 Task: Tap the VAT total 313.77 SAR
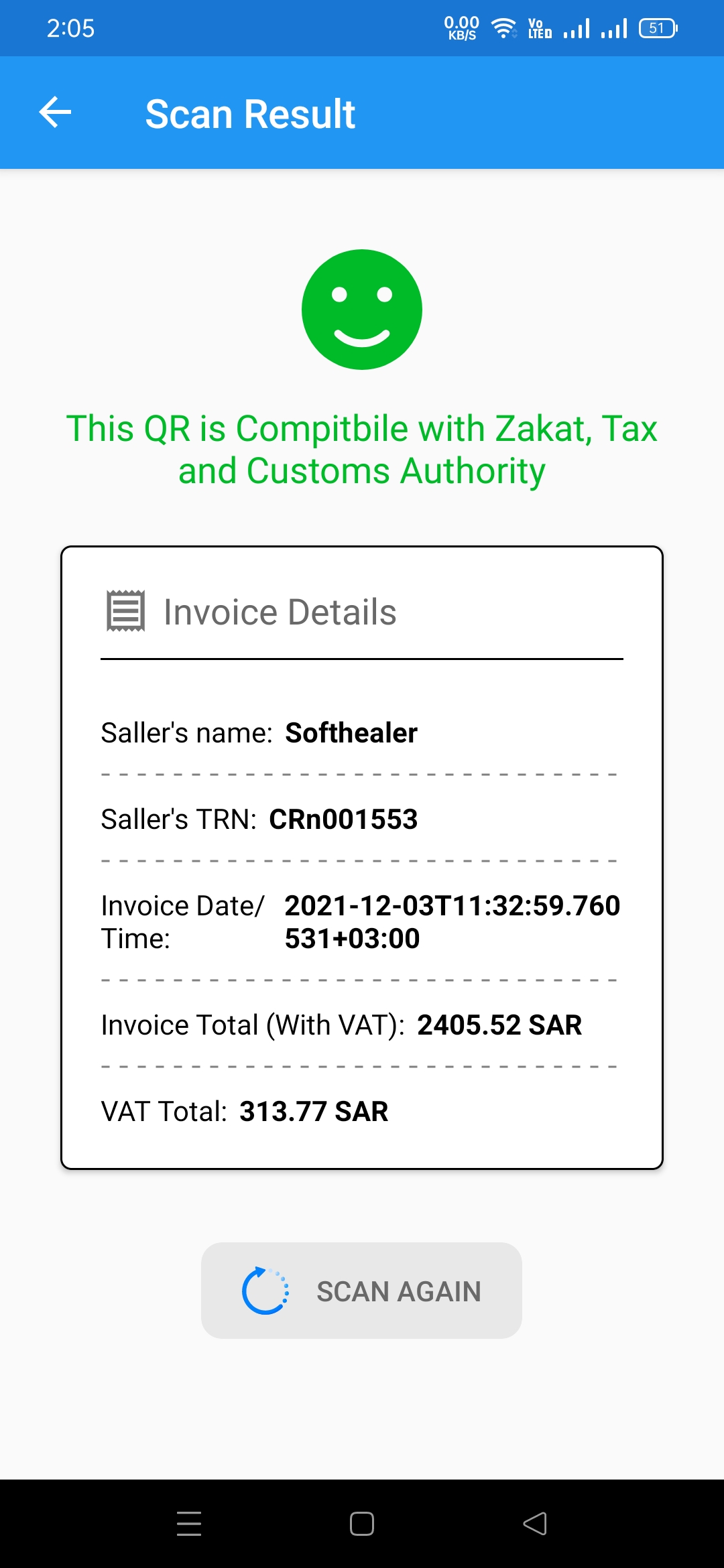click(314, 1111)
